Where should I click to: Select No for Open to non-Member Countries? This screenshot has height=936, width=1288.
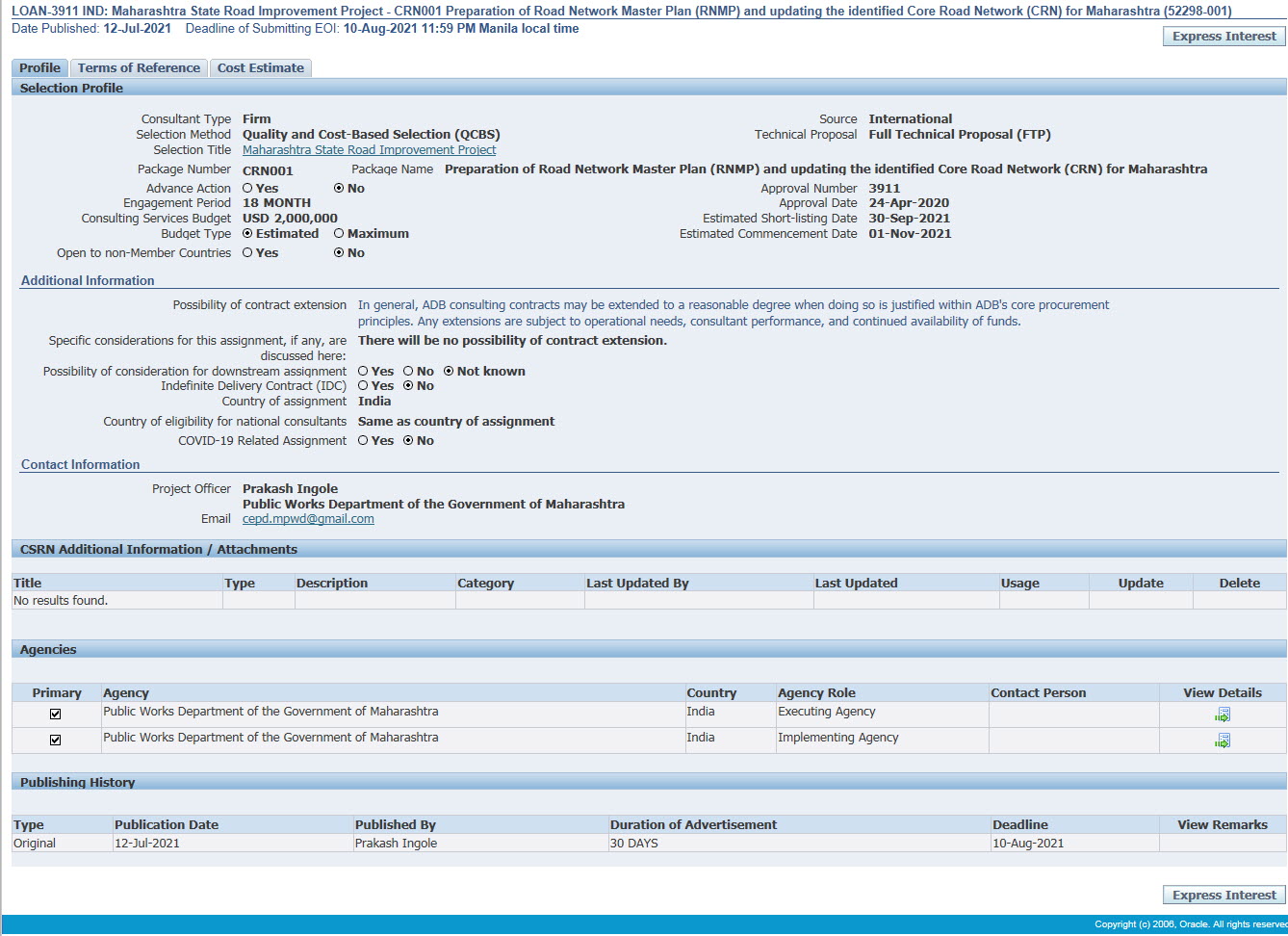[x=339, y=253]
